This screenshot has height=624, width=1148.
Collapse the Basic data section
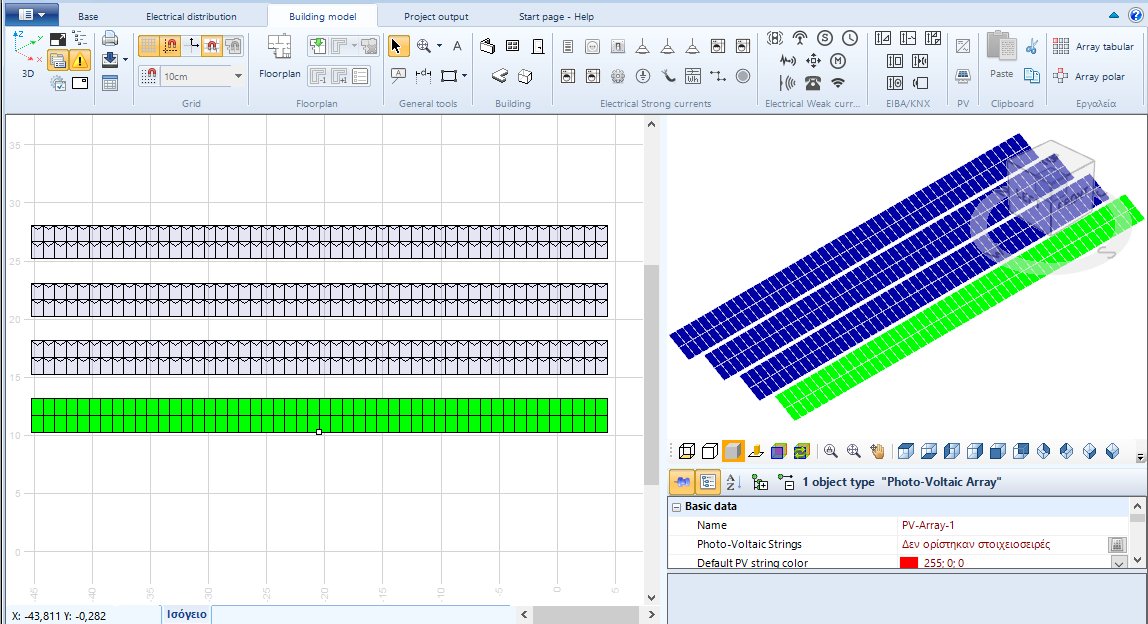point(676,507)
